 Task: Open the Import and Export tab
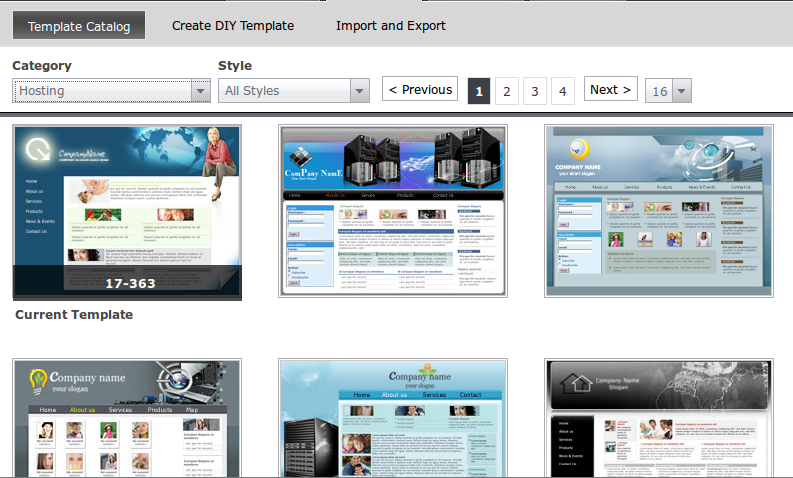point(391,25)
